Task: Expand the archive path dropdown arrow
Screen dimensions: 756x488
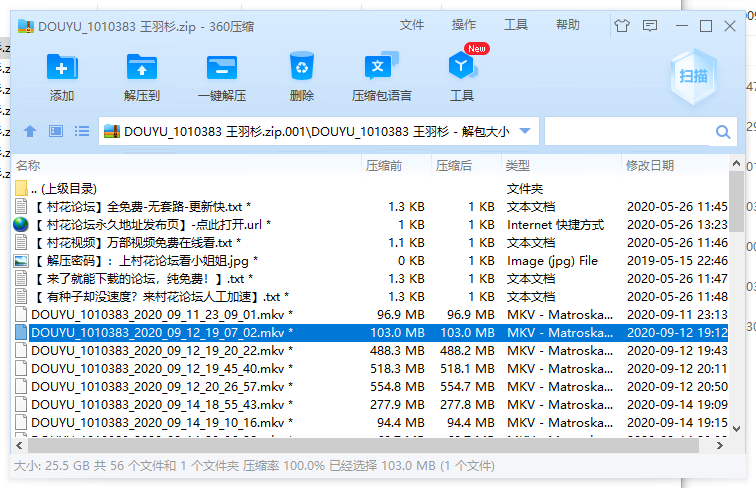Action: 526,131
